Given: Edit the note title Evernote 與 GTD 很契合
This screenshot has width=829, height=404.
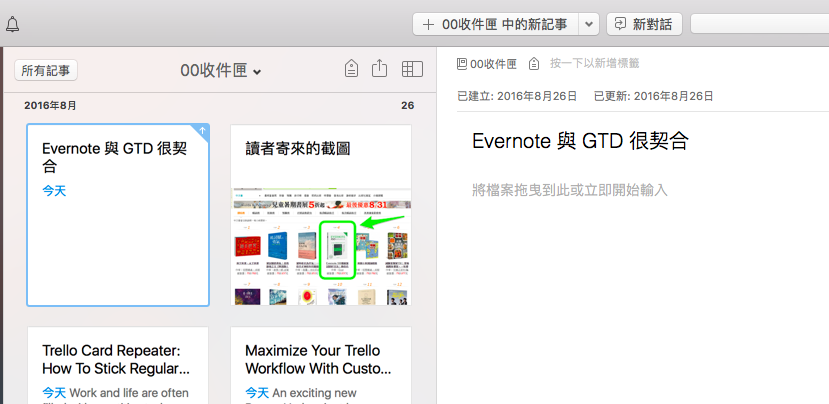Looking at the screenshot, I should pos(580,141).
